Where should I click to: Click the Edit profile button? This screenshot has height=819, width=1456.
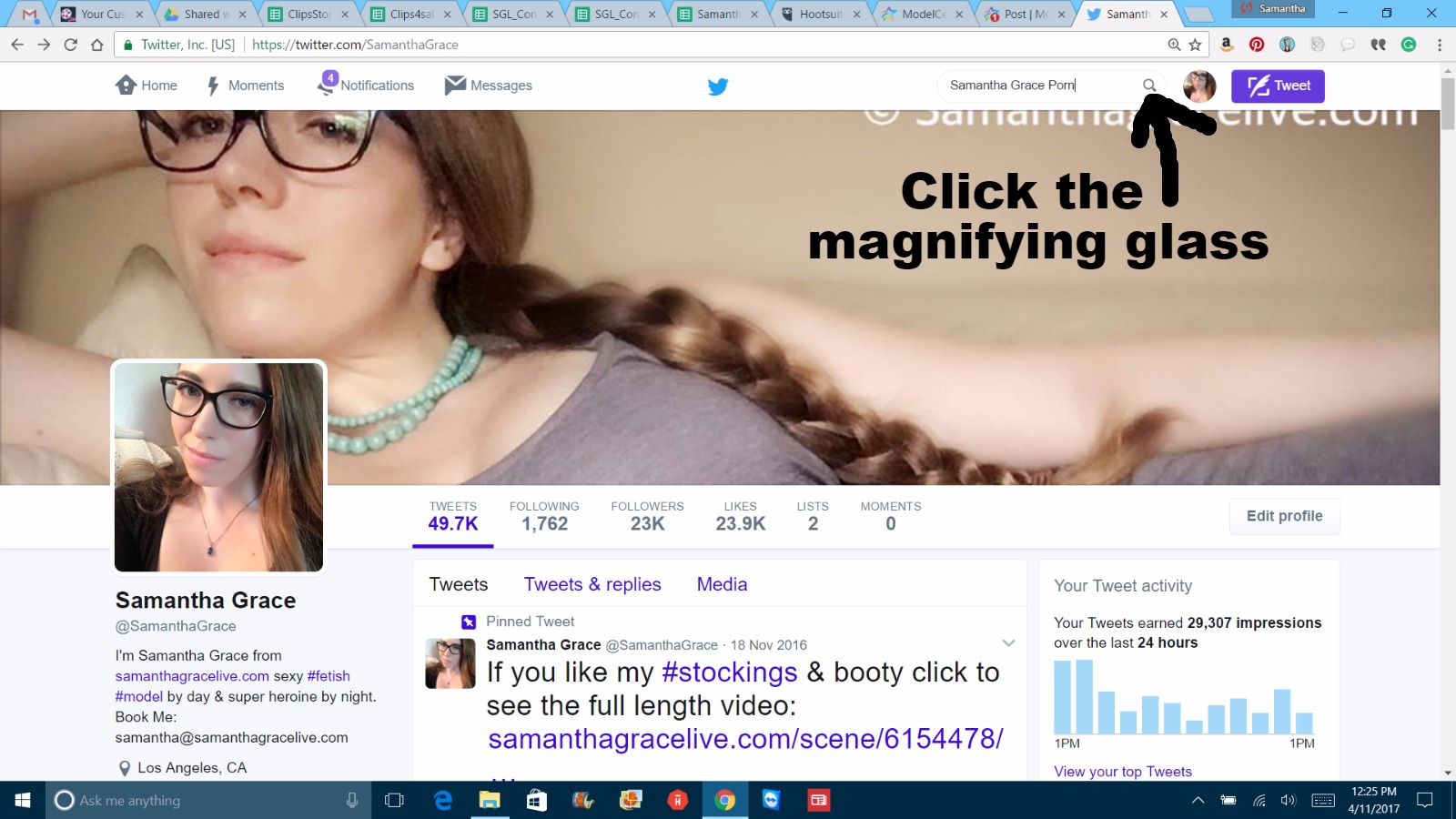pos(1284,516)
